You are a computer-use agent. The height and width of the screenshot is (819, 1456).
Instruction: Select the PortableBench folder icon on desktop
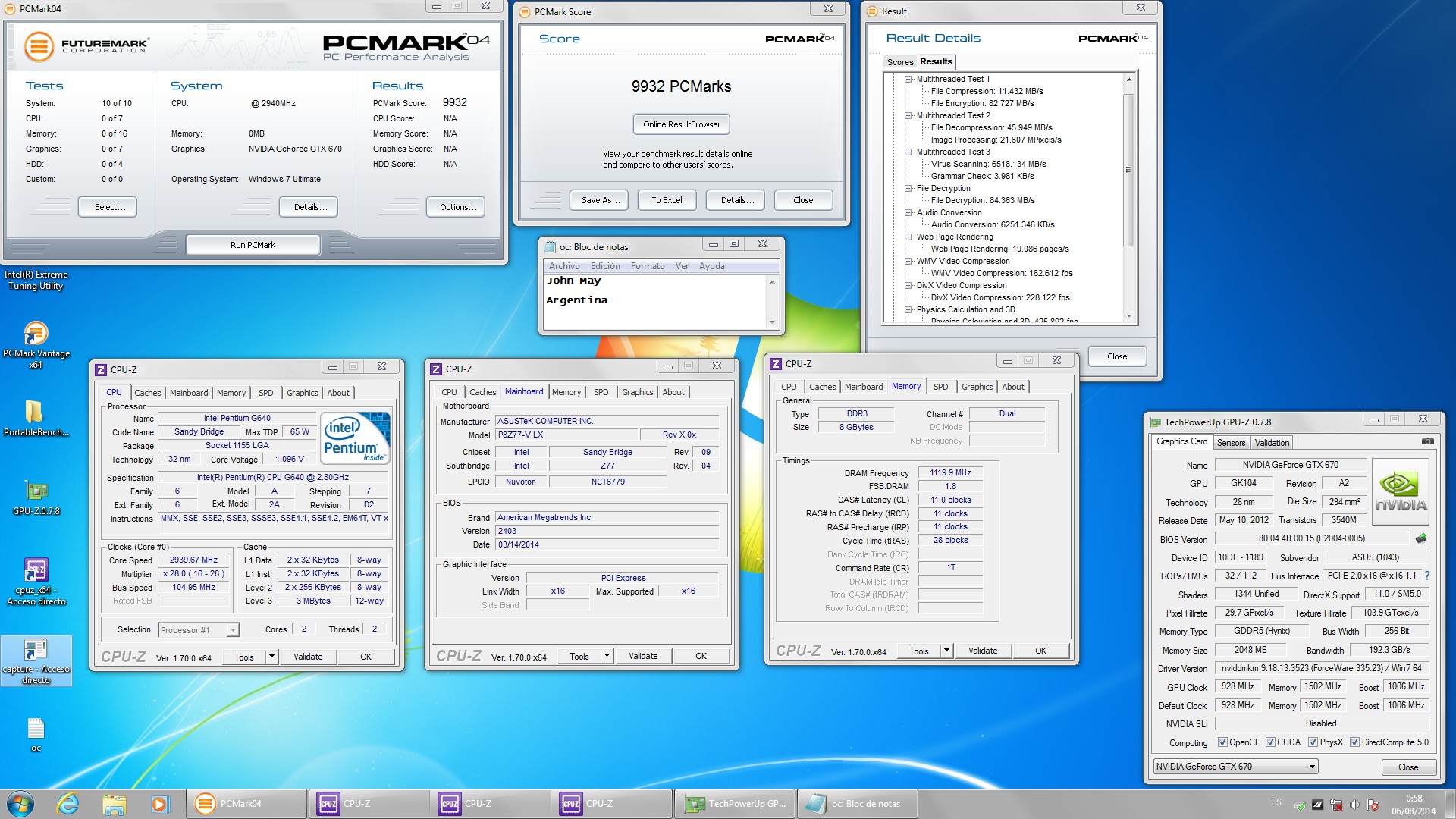[36, 419]
